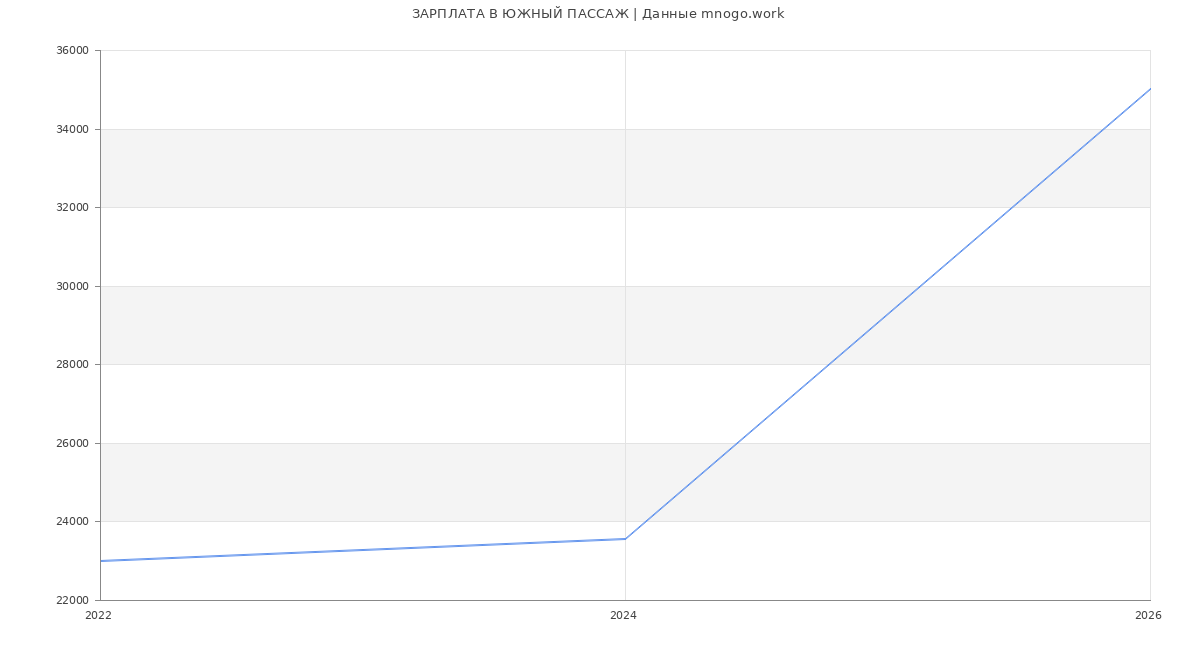Click the rising blue line segment after 2024
Screen dimensions: 1200x650
(887, 314)
